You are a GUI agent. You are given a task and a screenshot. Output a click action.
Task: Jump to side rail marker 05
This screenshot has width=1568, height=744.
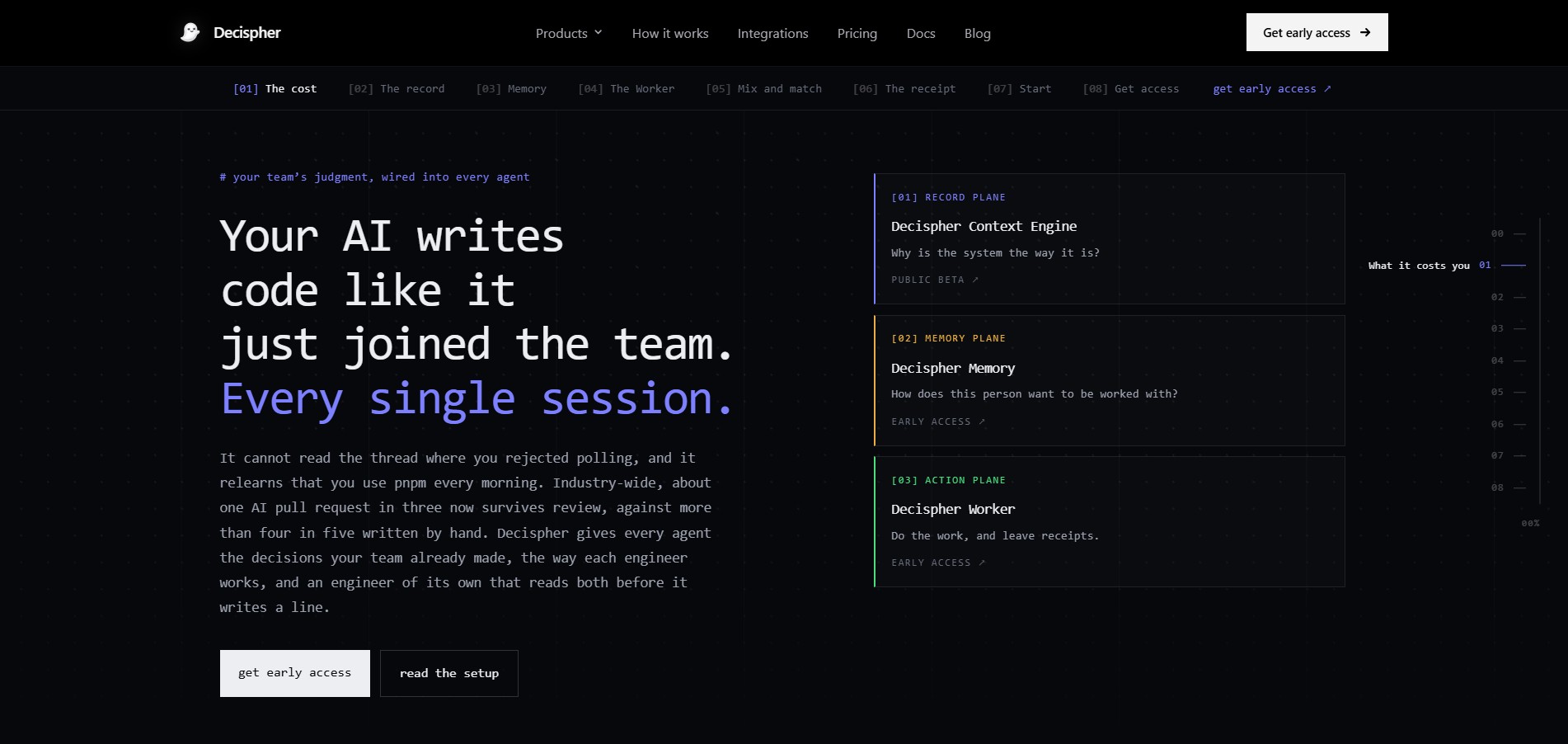pos(1508,392)
